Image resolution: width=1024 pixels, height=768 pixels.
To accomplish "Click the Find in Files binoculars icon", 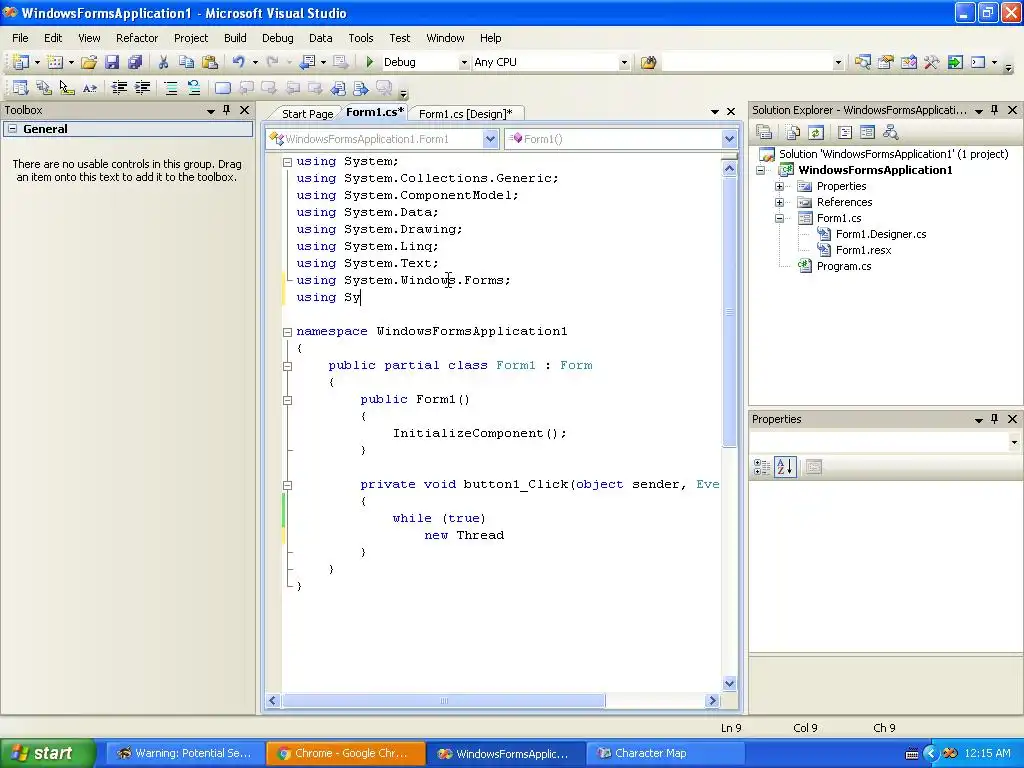I will pyautogui.click(x=648, y=62).
